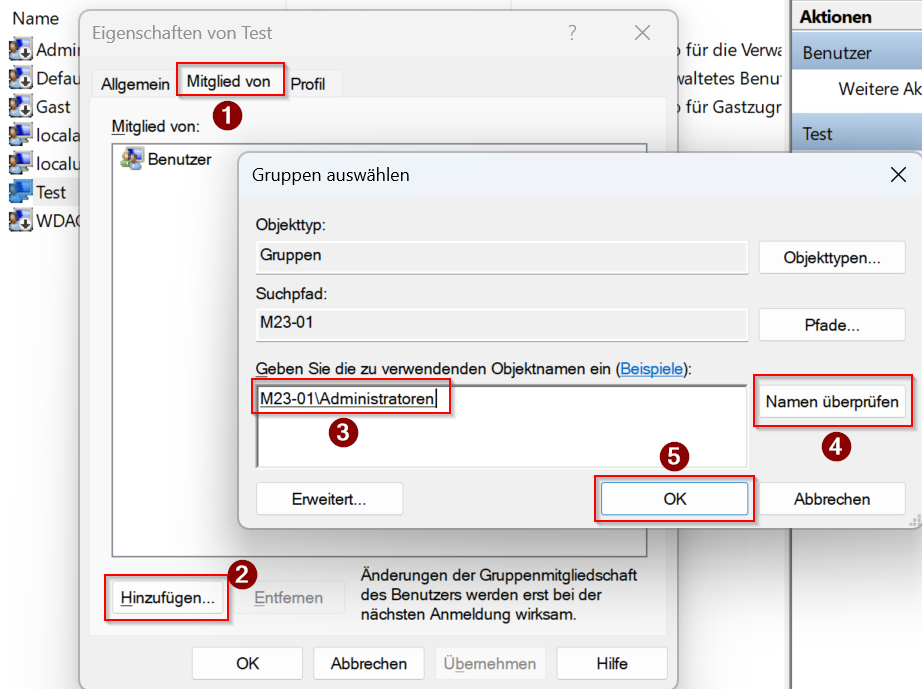Open Erweitert advanced search

click(x=329, y=498)
